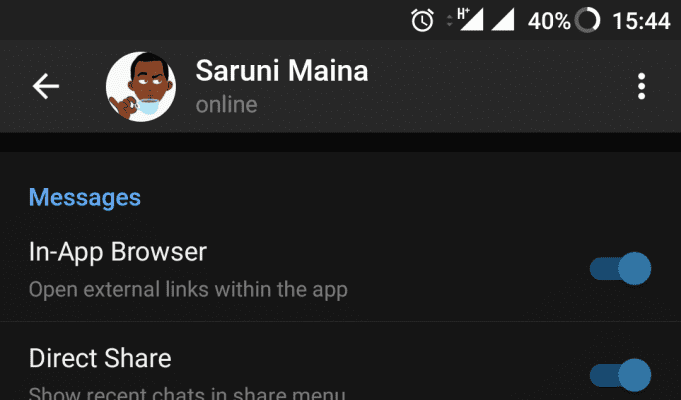Tap the Messages section header
Image resolution: width=681 pixels, height=400 pixels.
click(85, 198)
